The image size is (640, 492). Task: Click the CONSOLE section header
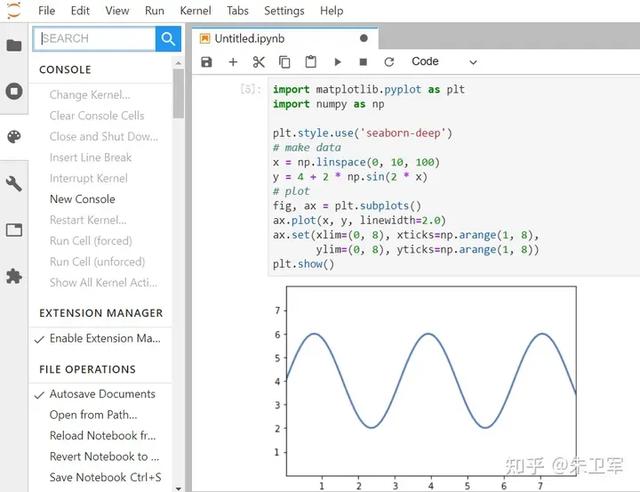click(x=65, y=70)
